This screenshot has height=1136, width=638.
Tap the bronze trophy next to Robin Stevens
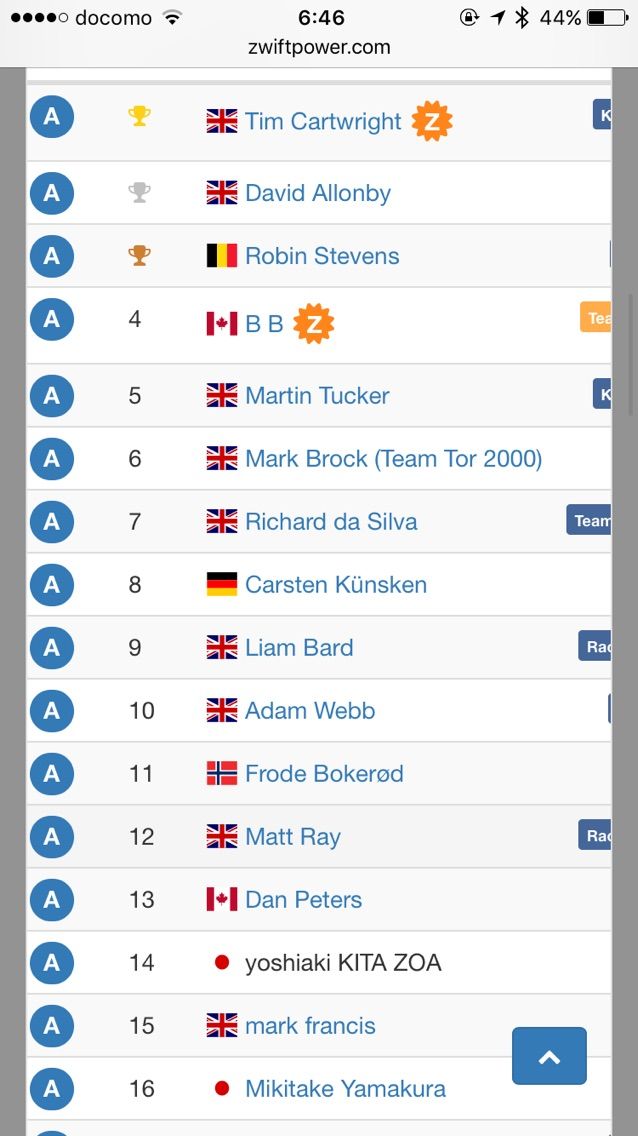139,255
